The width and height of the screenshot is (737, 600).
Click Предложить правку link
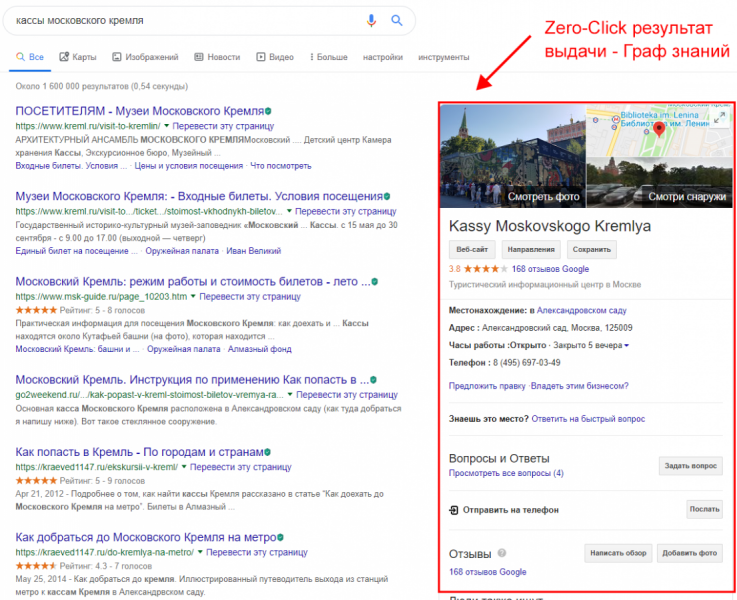click(487, 386)
